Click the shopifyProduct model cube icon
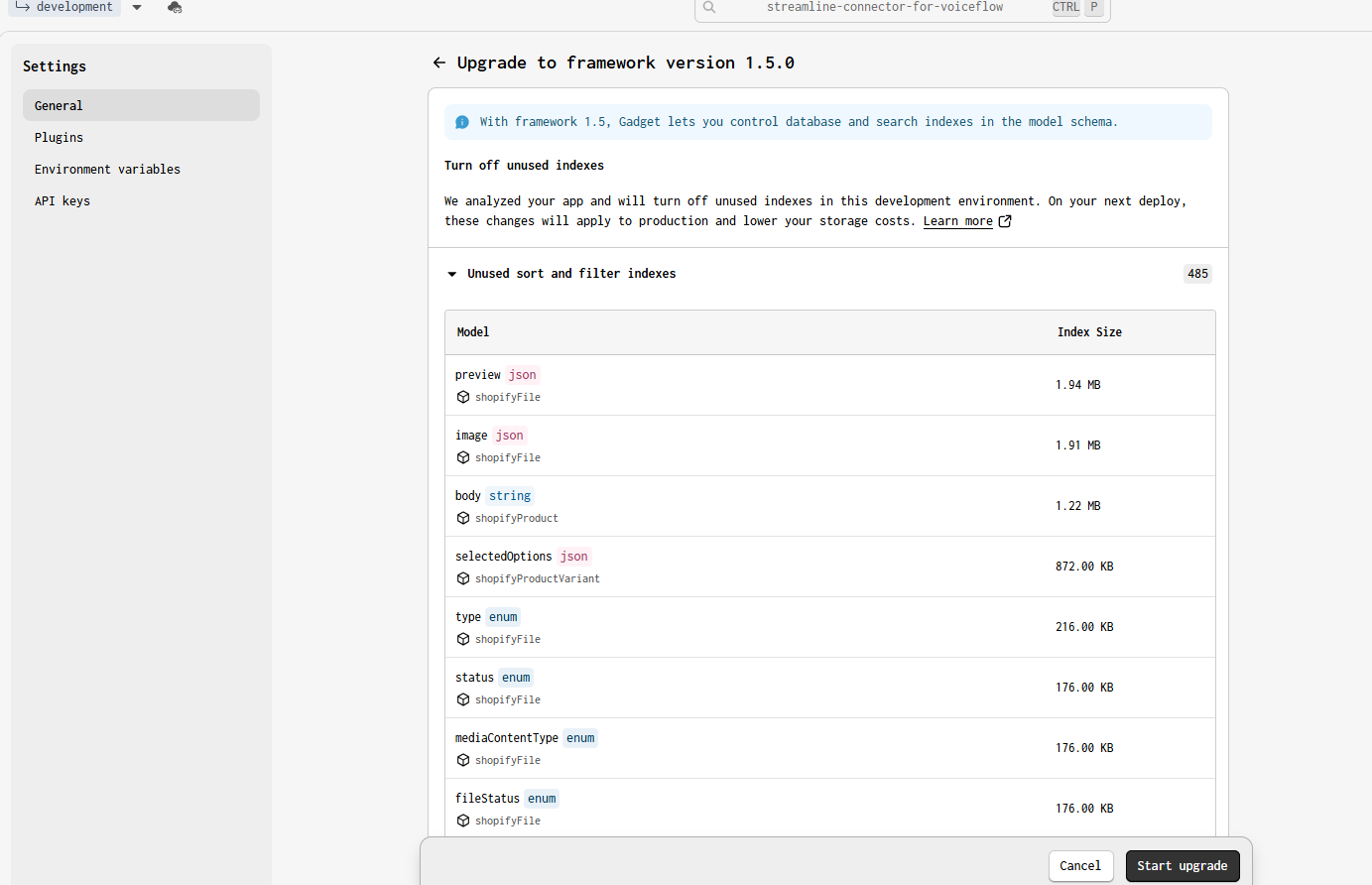The height and width of the screenshot is (885, 1372). point(463,518)
